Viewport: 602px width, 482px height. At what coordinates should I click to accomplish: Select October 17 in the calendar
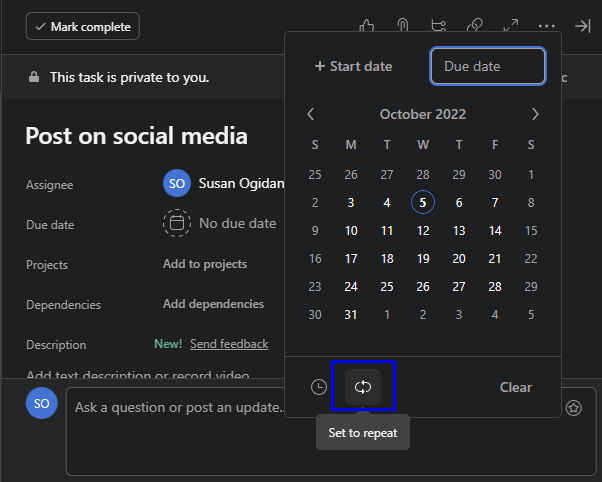coord(351,258)
